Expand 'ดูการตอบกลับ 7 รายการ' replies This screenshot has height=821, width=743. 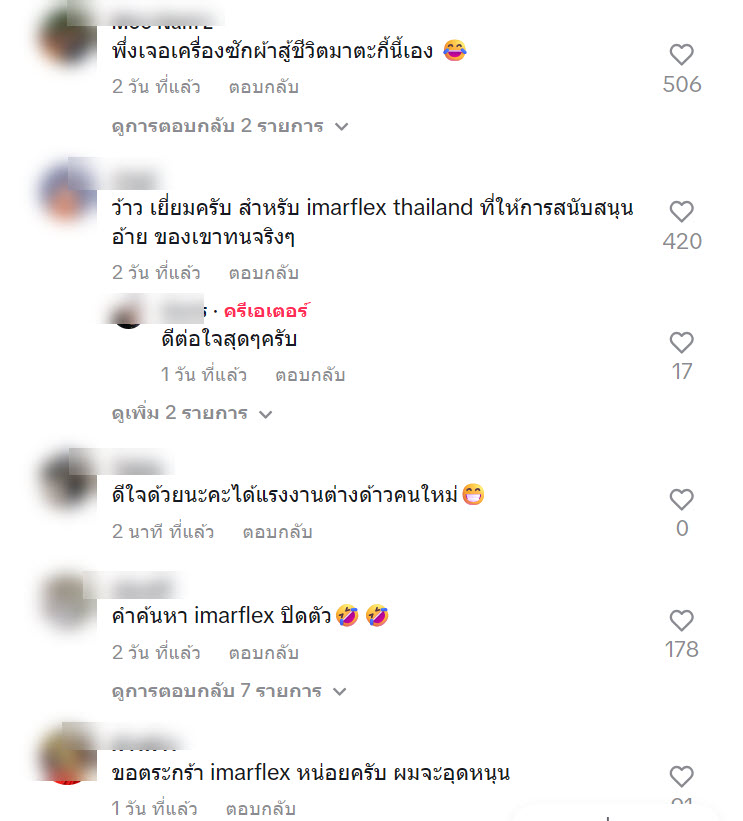point(229,691)
